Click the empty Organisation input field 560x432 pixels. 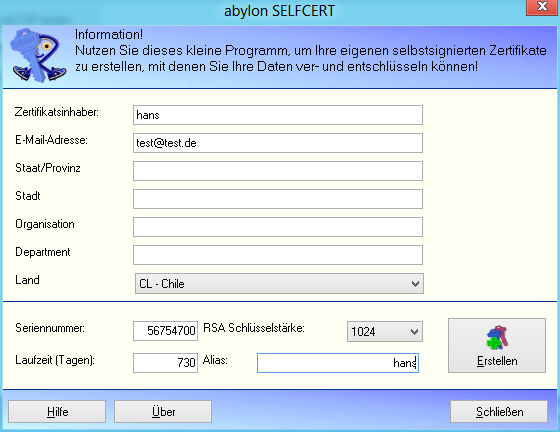[278, 227]
